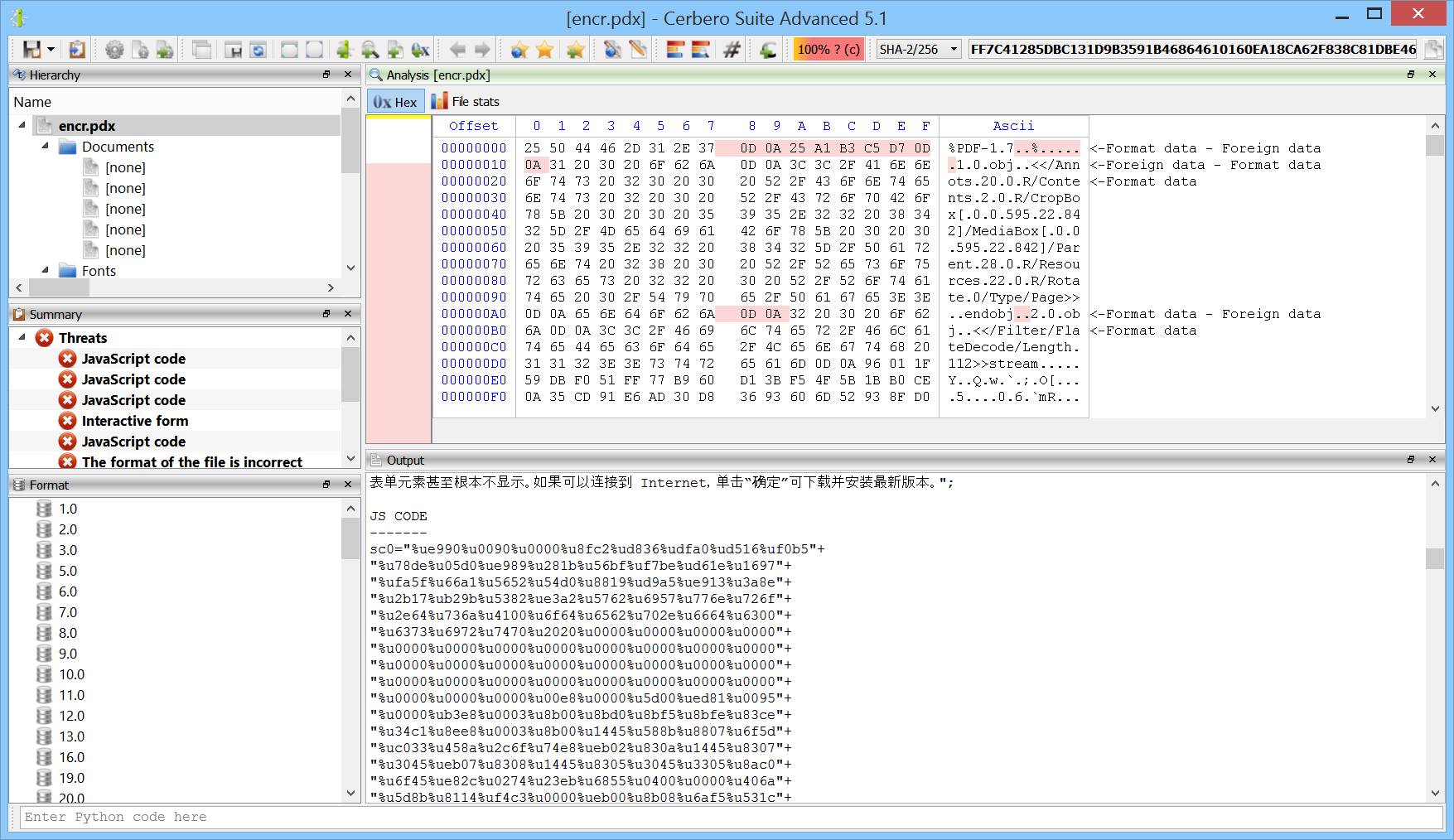This screenshot has width=1454, height=840.
Task: Click the Save floppy disk icon
Action: (31, 50)
